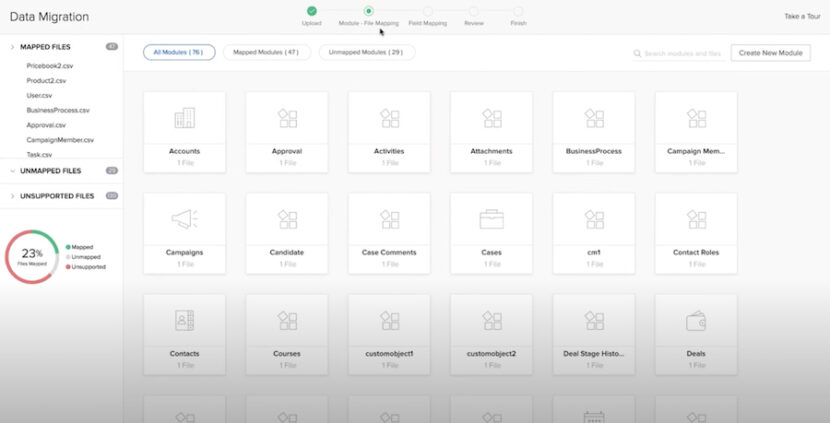
Task: Open the Take a Tour link
Action: tap(803, 17)
